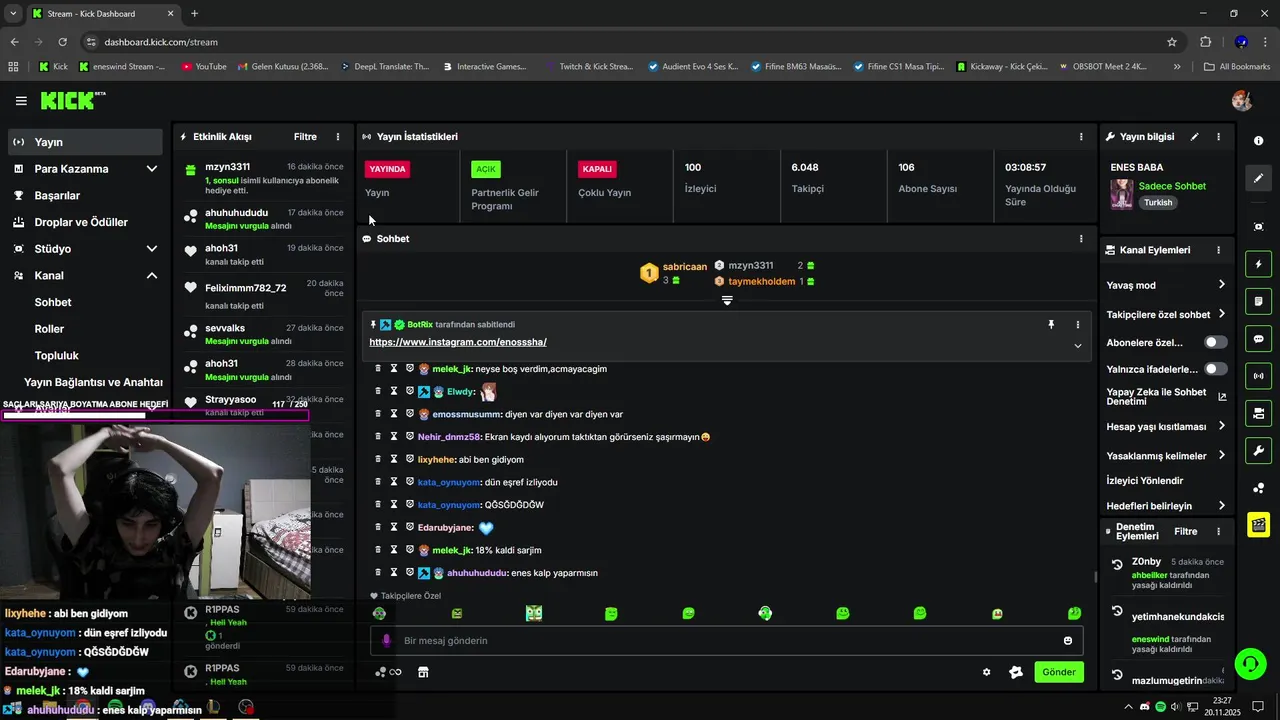
Task: Open the info icon in right toolbar
Action: point(1258,141)
